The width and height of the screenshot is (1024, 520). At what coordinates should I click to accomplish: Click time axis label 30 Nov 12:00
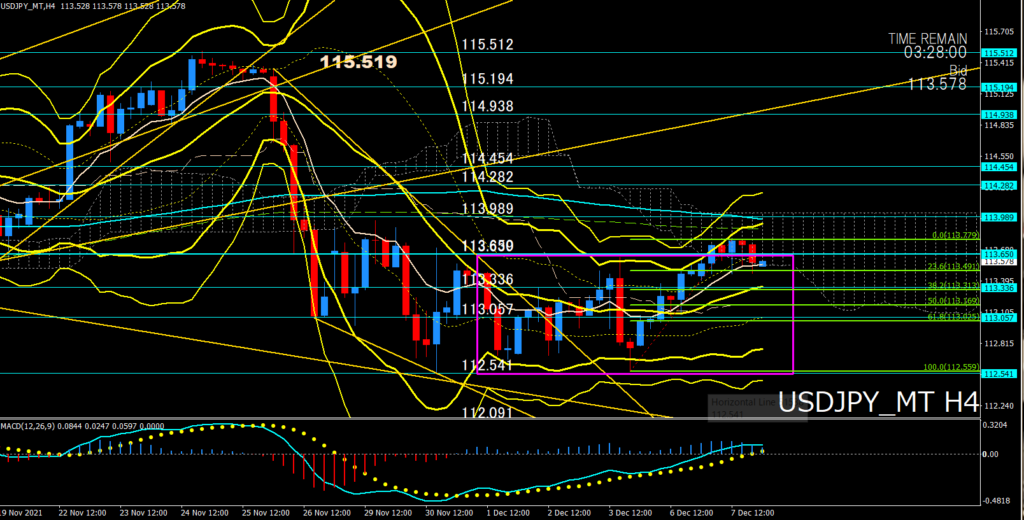click(x=451, y=513)
